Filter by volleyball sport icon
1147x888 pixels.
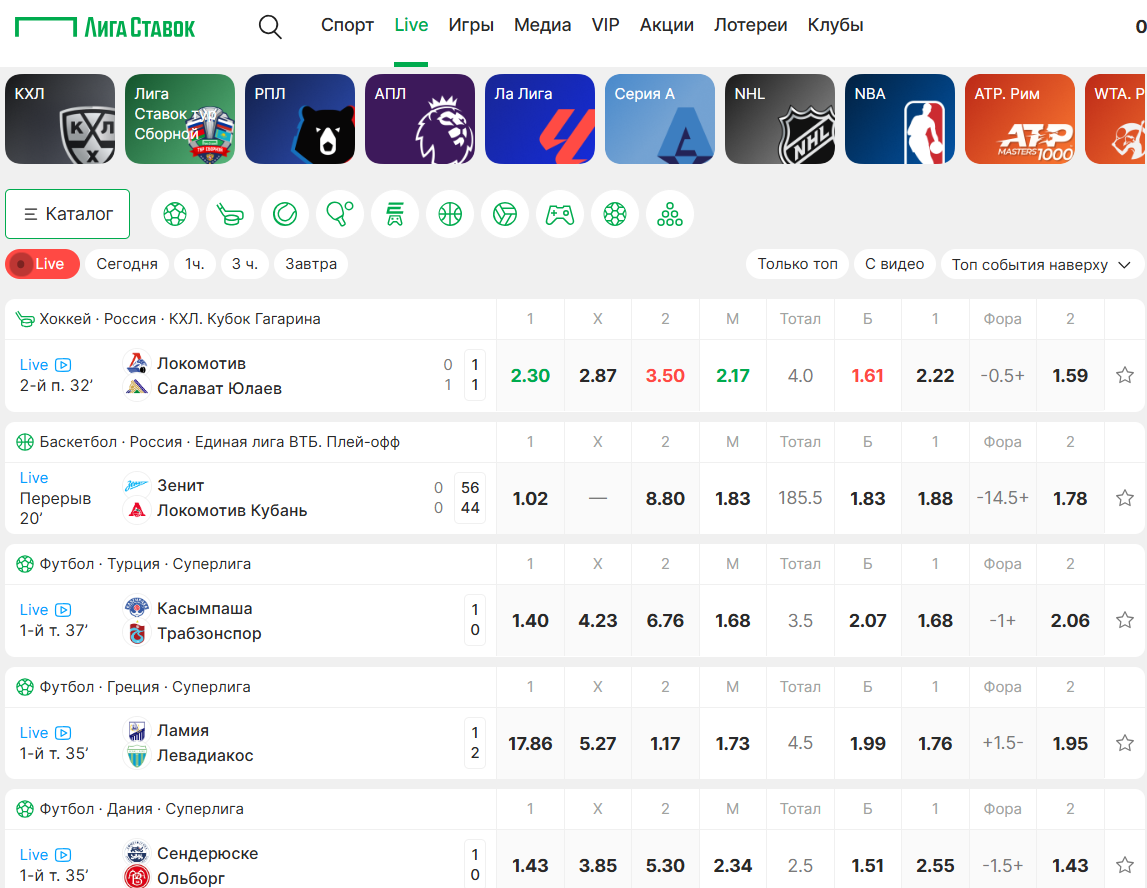[x=505, y=214]
